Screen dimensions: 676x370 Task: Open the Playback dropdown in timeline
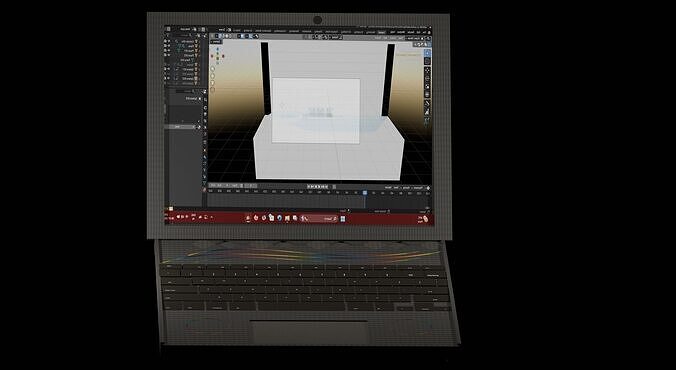(x=418, y=188)
